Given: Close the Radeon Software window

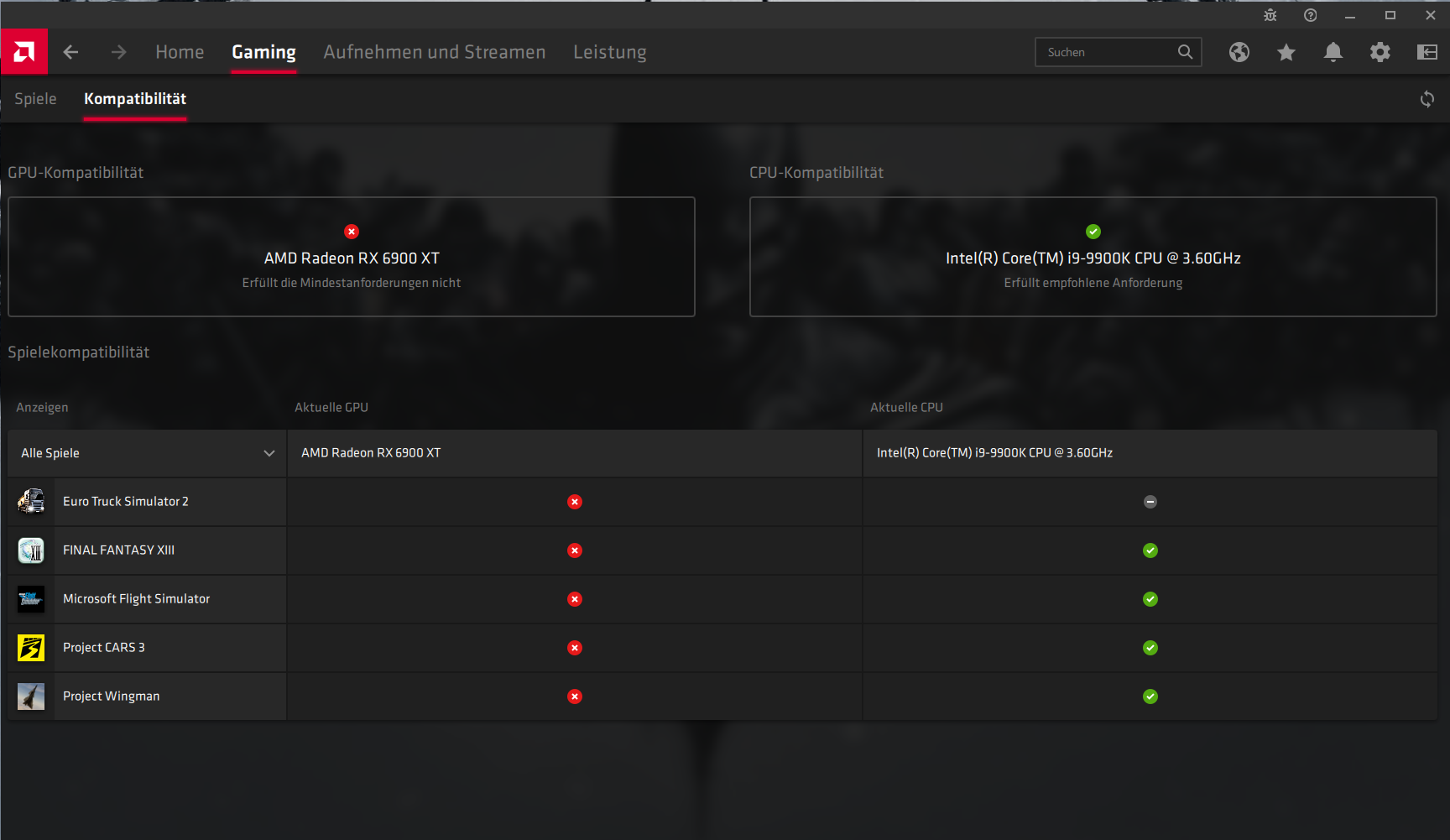Looking at the screenshot, I should [1431, 15].
